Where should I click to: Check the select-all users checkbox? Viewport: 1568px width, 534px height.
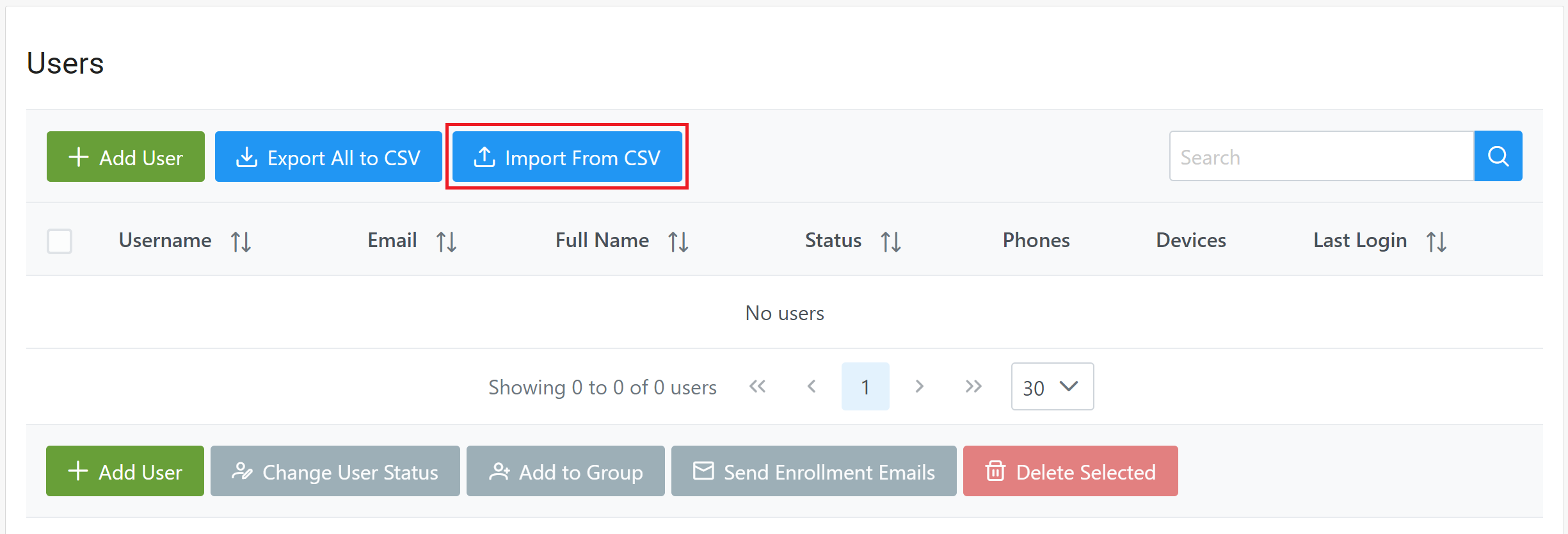click(60, 241)
